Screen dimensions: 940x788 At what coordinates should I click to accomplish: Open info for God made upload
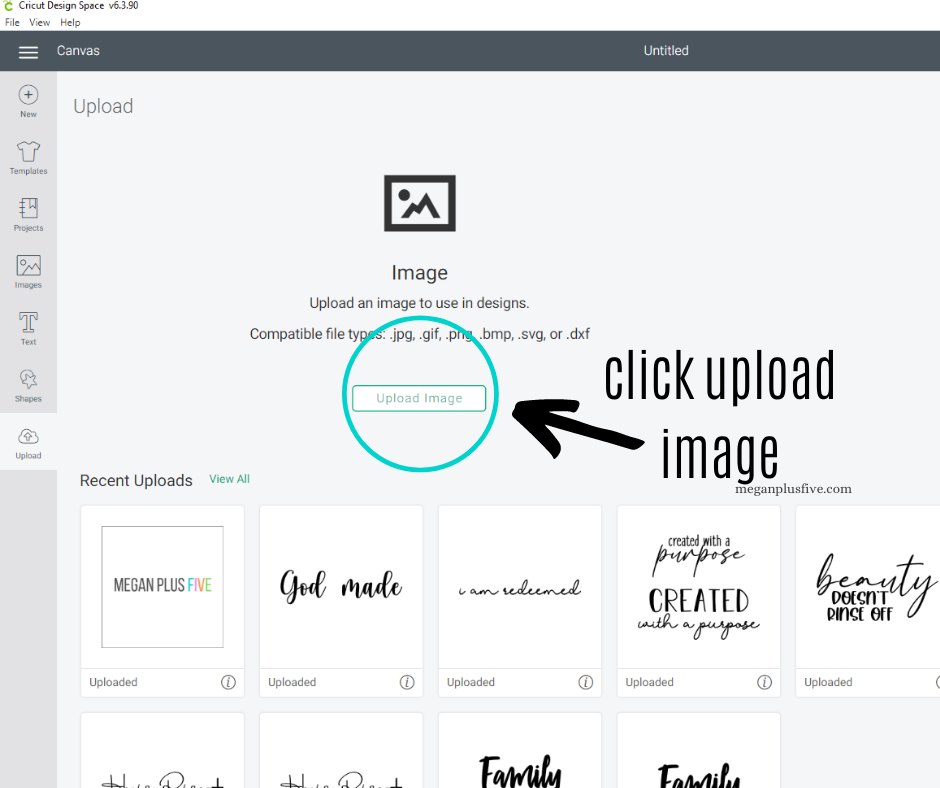(407, 682)
